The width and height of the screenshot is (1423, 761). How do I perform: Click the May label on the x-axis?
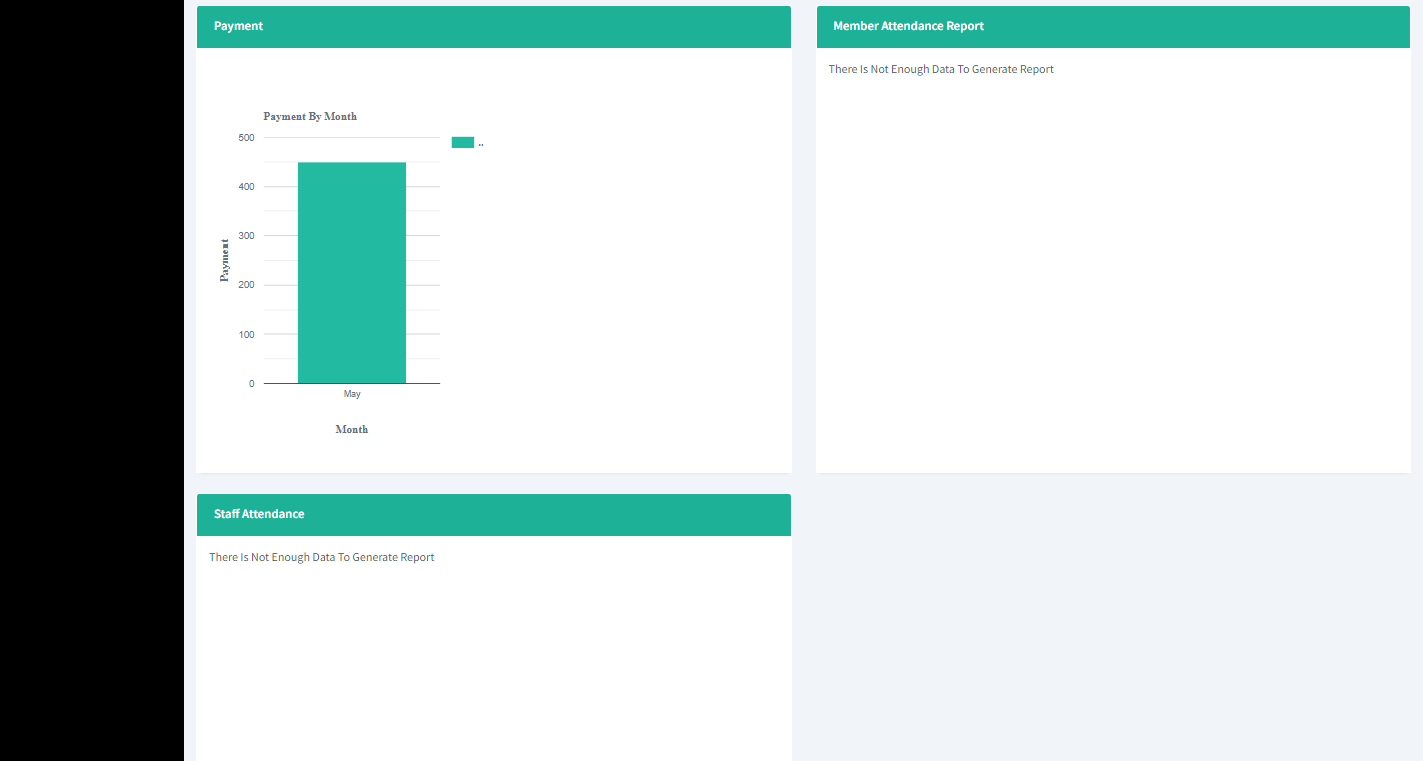tap(352, 394)
